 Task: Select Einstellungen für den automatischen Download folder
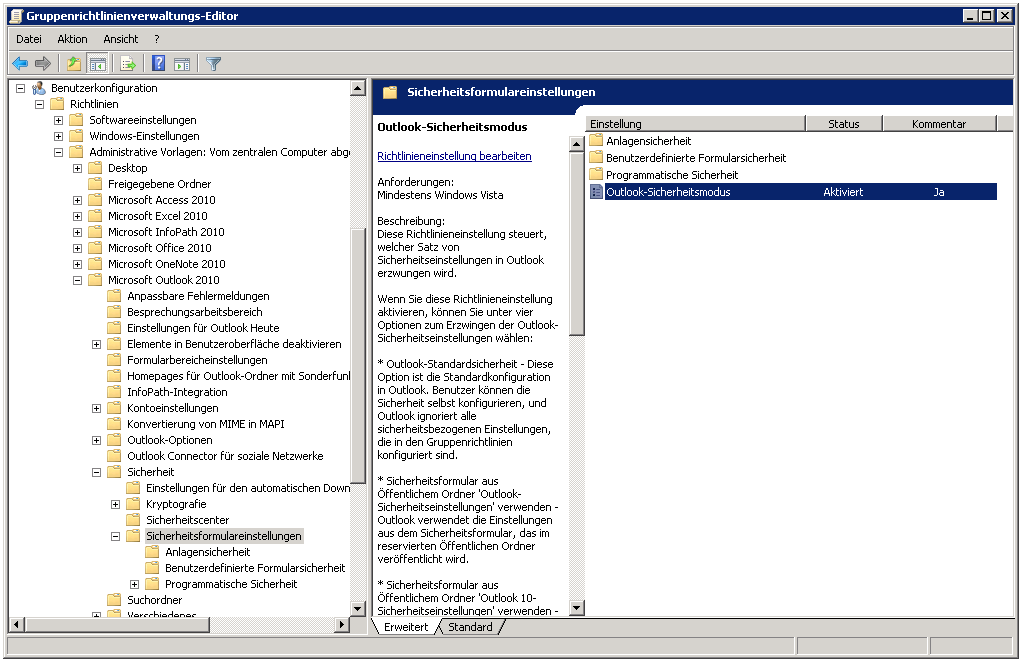(x=247, y=488)
